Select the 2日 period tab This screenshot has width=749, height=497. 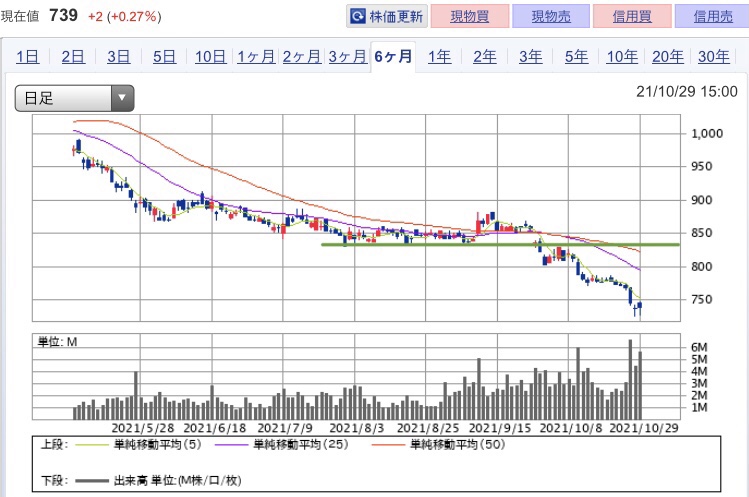coord(73,57)
